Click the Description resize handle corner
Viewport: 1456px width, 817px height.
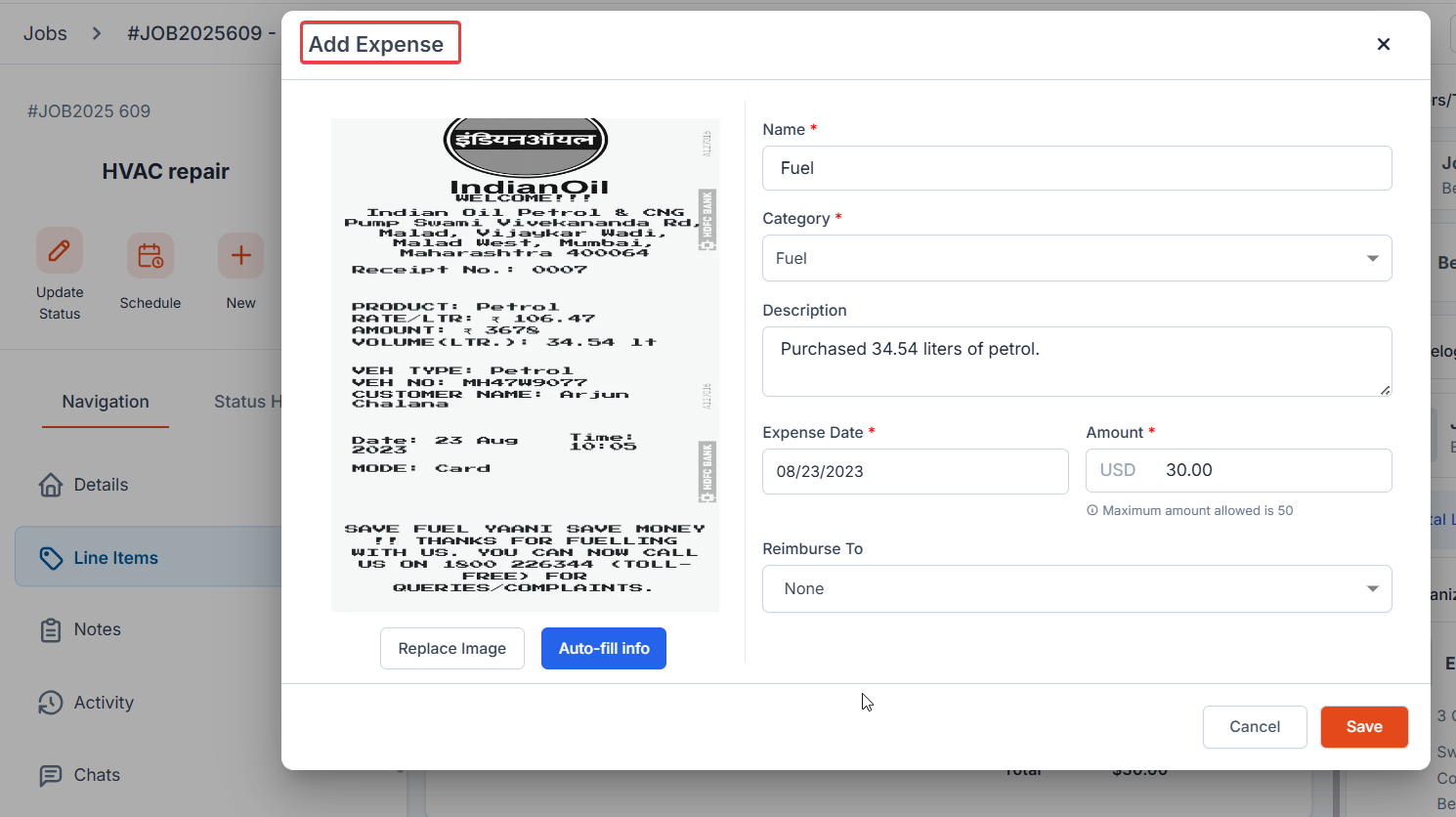1385,389
